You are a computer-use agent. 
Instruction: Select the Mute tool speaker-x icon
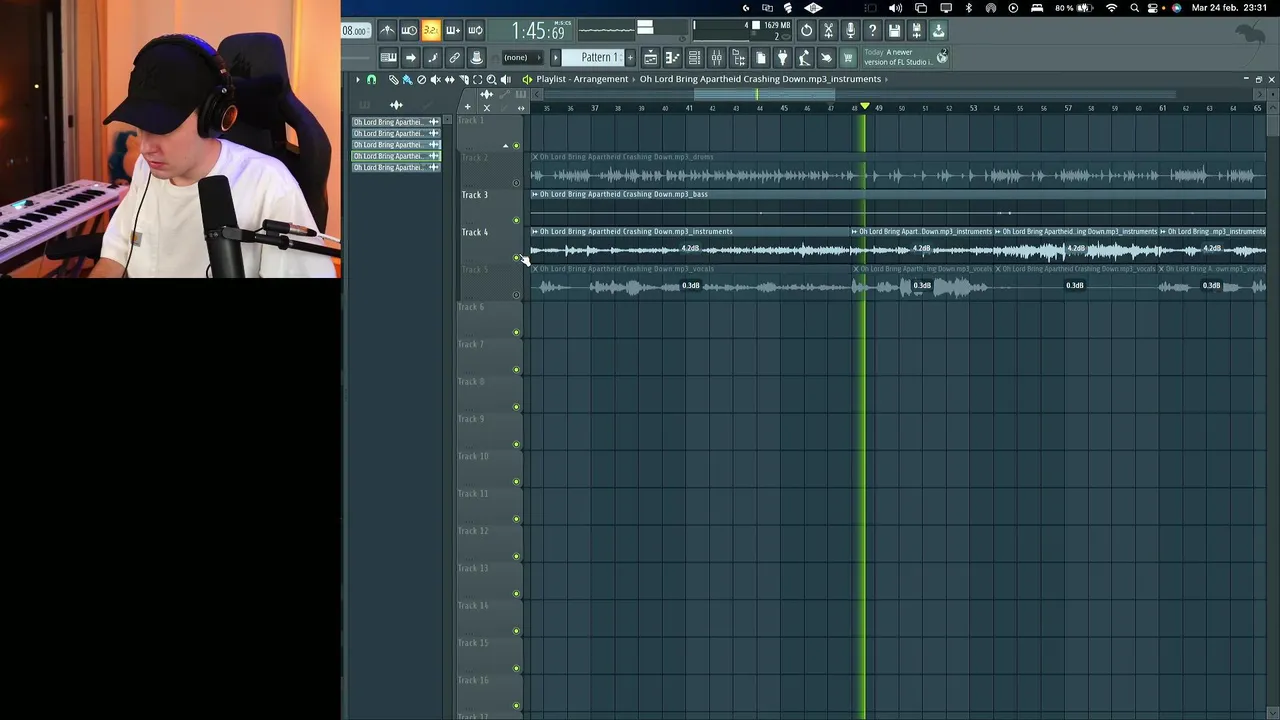click(x=435, y=79)
